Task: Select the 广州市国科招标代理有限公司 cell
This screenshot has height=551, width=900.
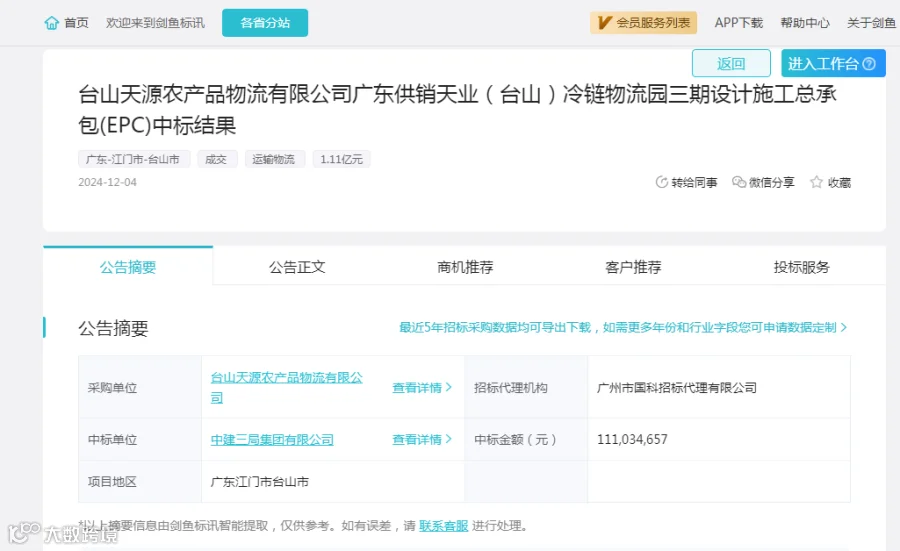Action: pos(719,387)
